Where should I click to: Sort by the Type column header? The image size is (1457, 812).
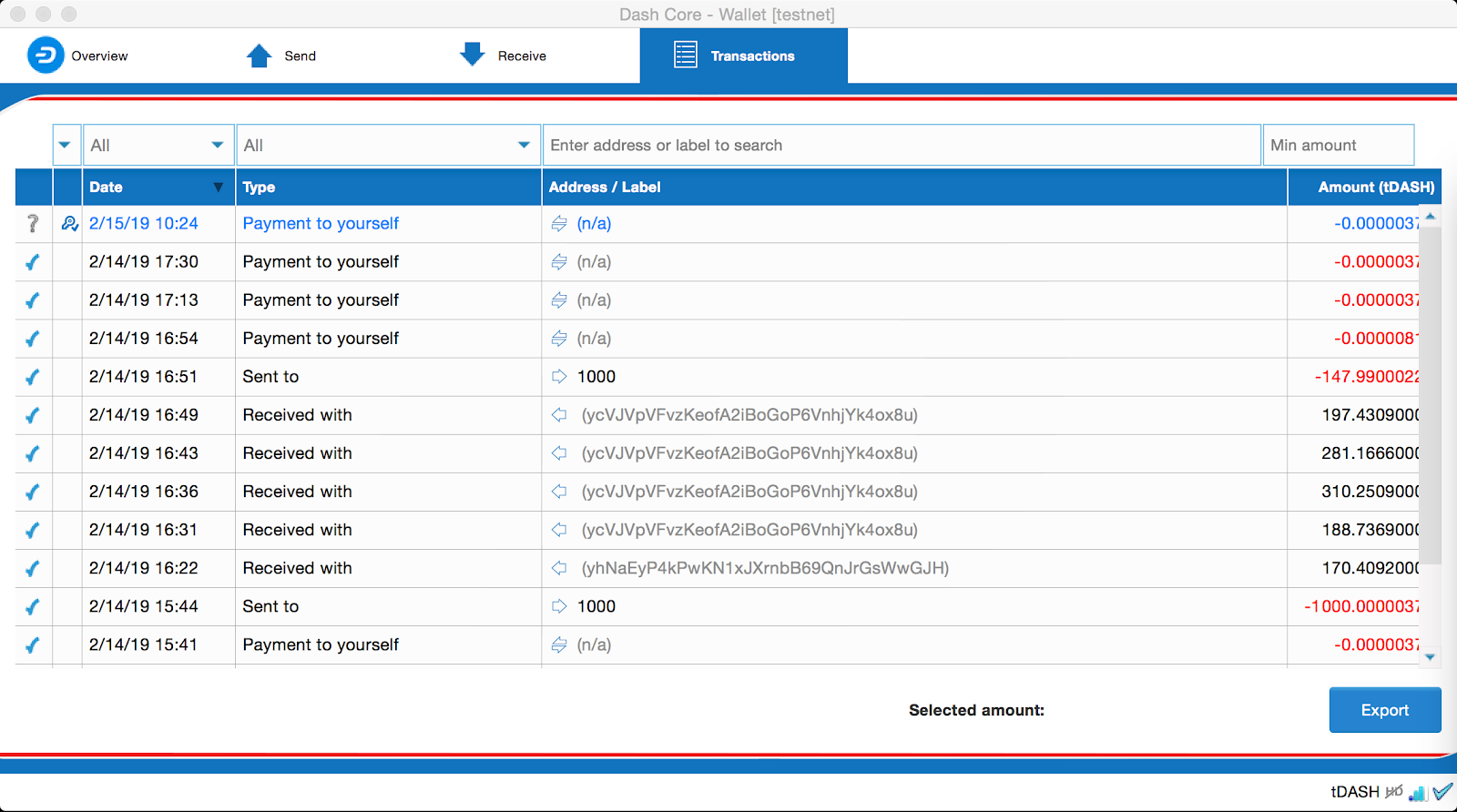click(389, 187)
